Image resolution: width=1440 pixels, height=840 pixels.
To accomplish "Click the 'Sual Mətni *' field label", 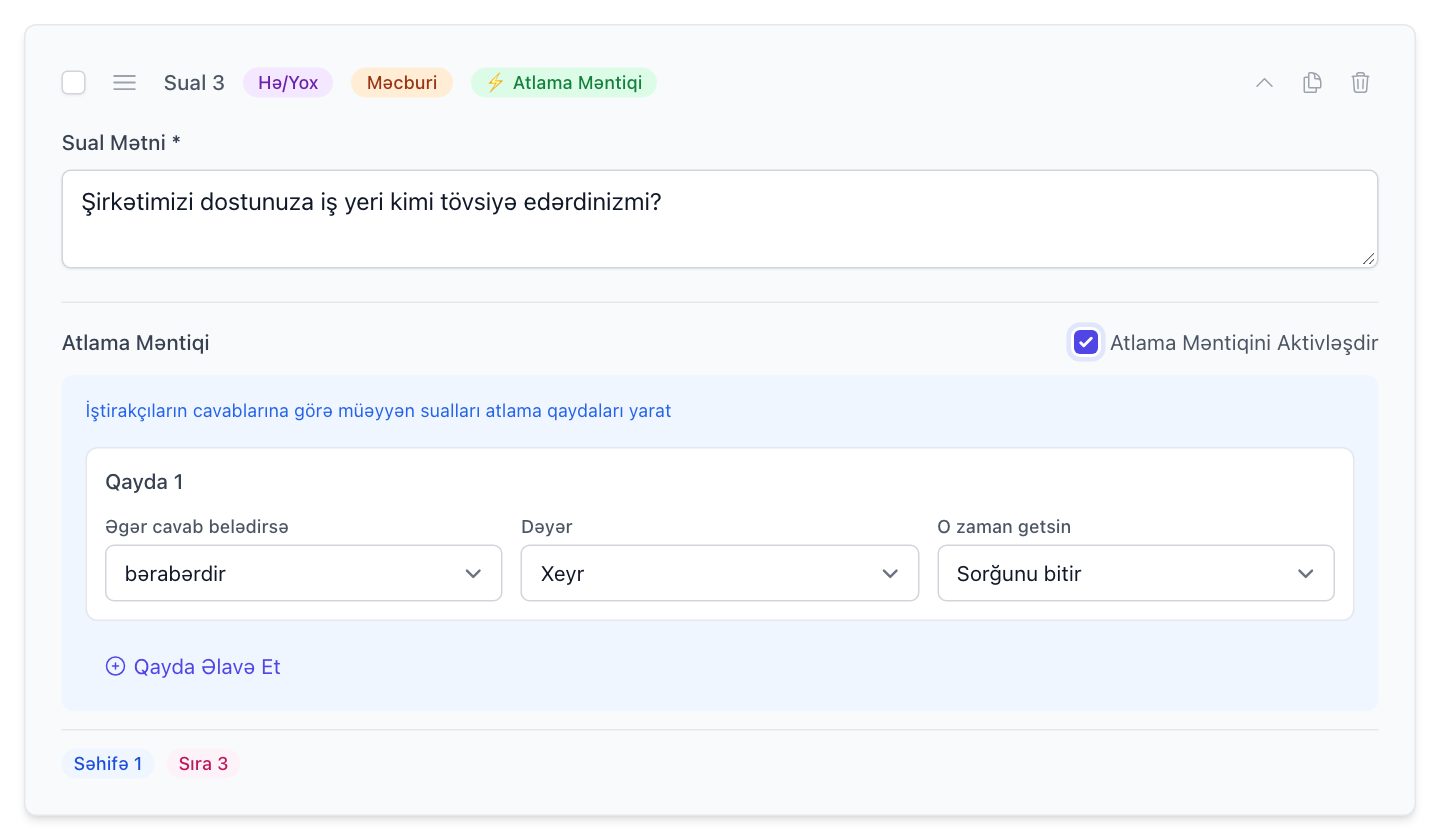I will (x=121, y=142).
